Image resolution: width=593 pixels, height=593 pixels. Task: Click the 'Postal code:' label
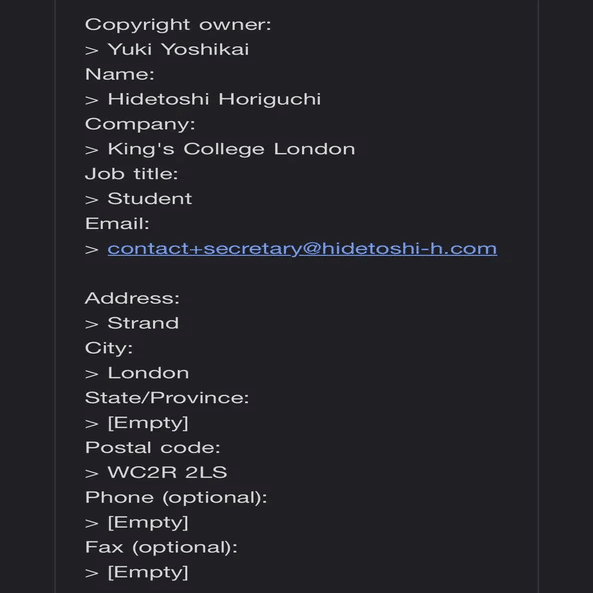click(x=152, y=447)
